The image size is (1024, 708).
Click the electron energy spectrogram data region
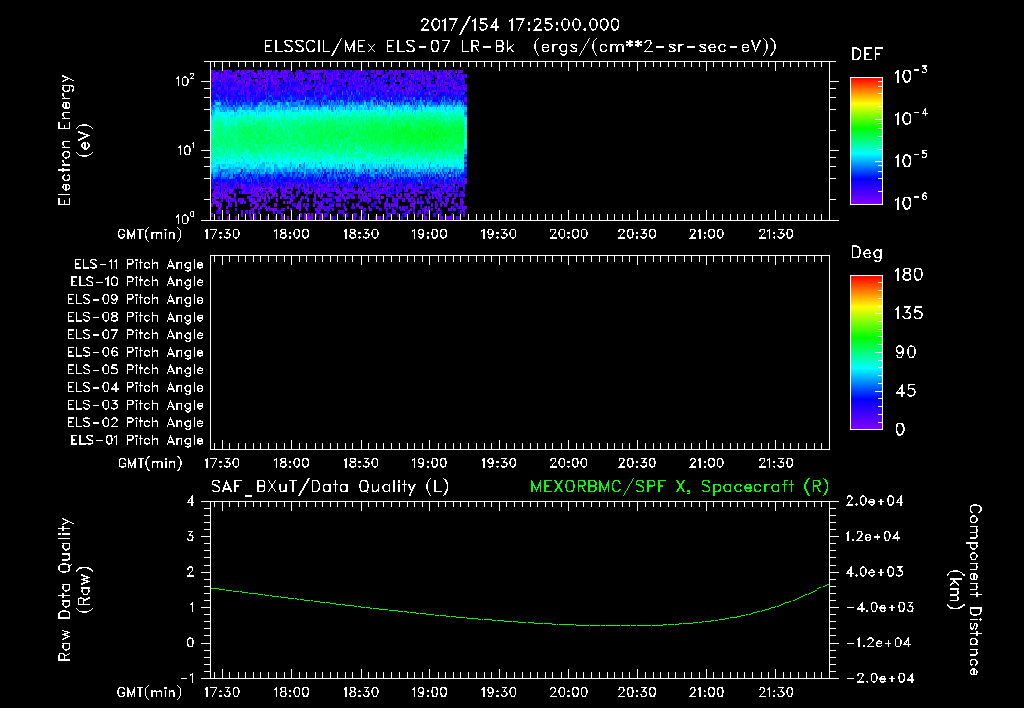pyautogui.click(x=338, y=144)
